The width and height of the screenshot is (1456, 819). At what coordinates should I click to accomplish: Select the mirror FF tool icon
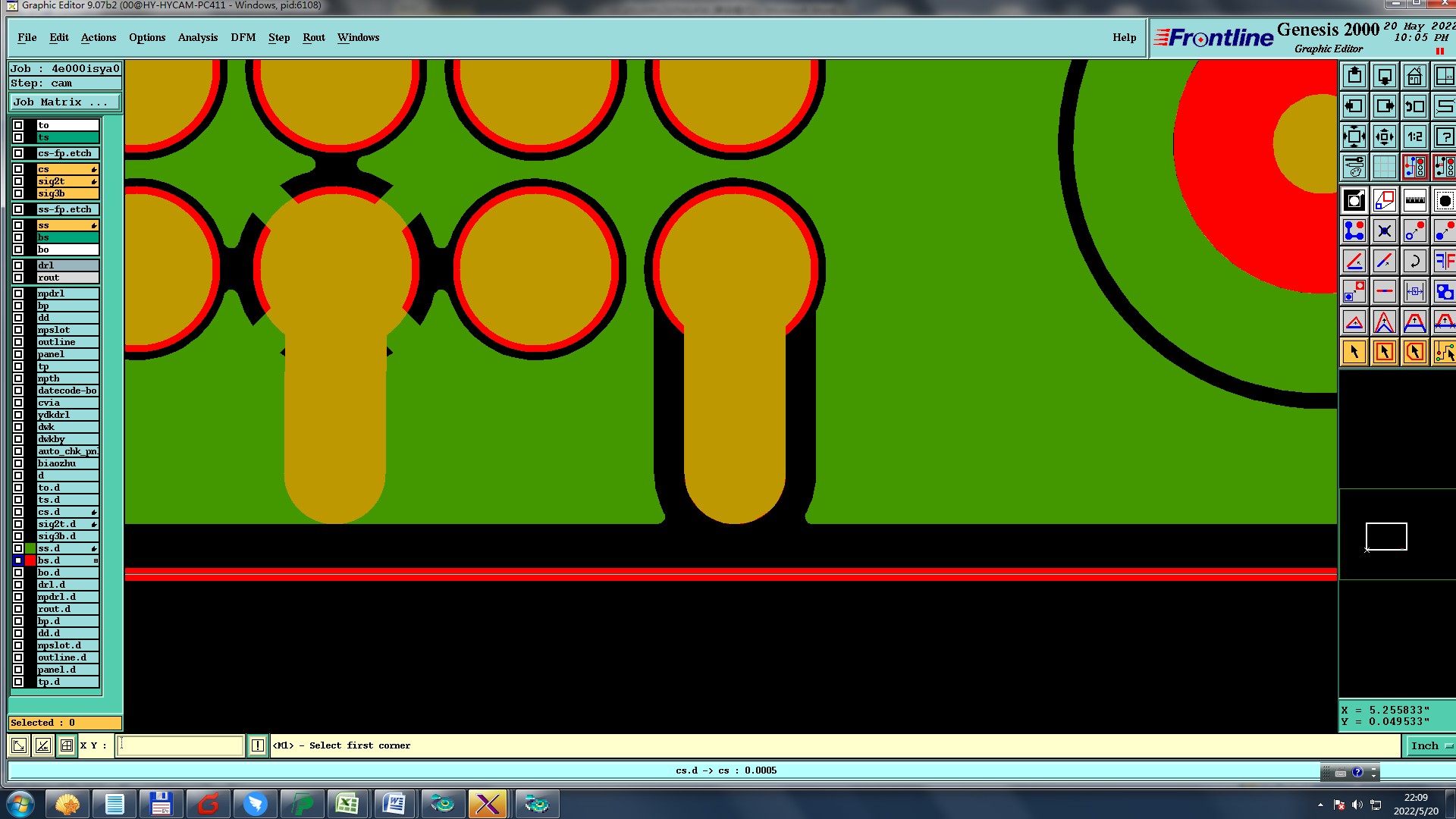coord(1444,262)
